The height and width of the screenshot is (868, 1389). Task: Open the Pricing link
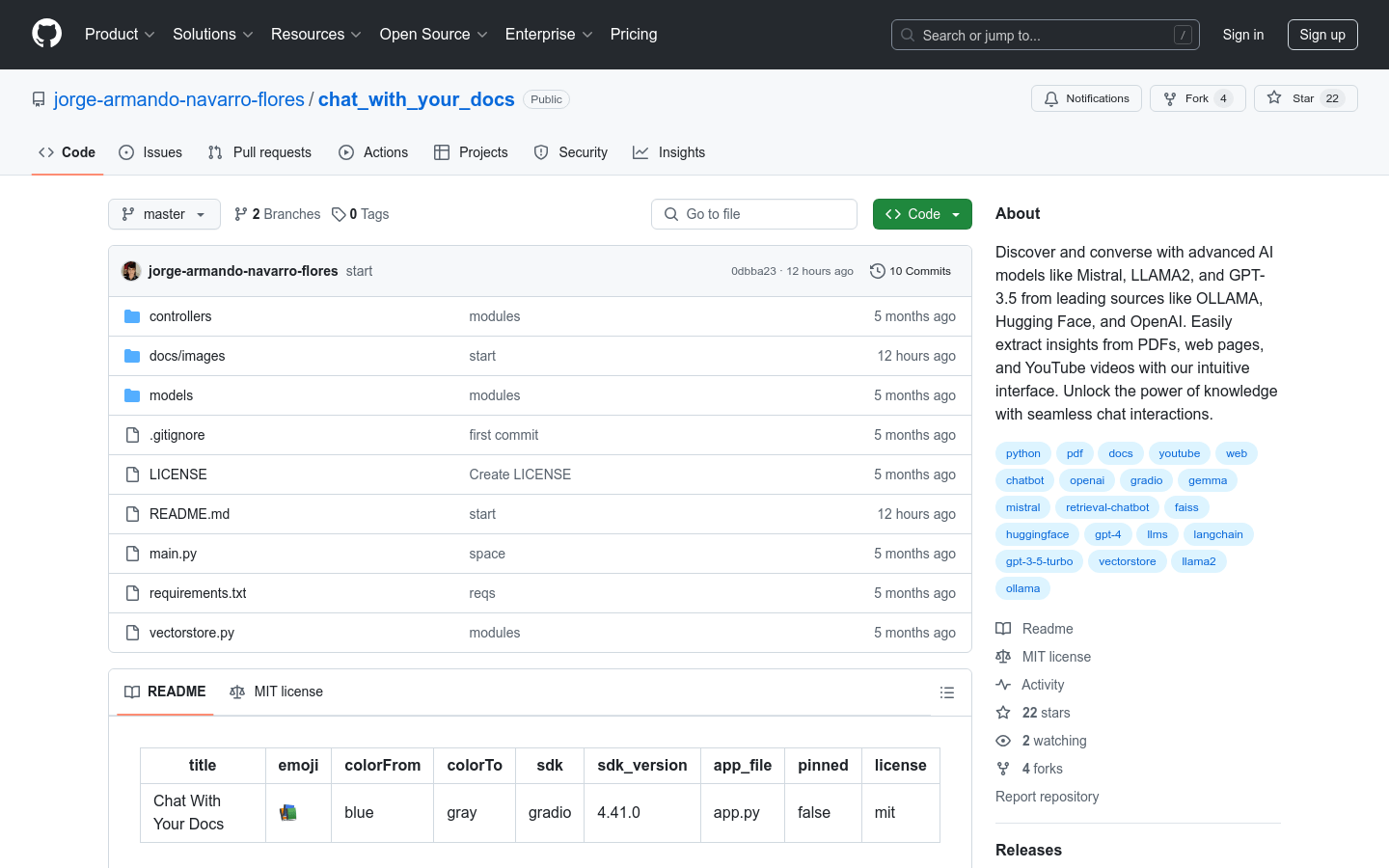coord(634,34)
